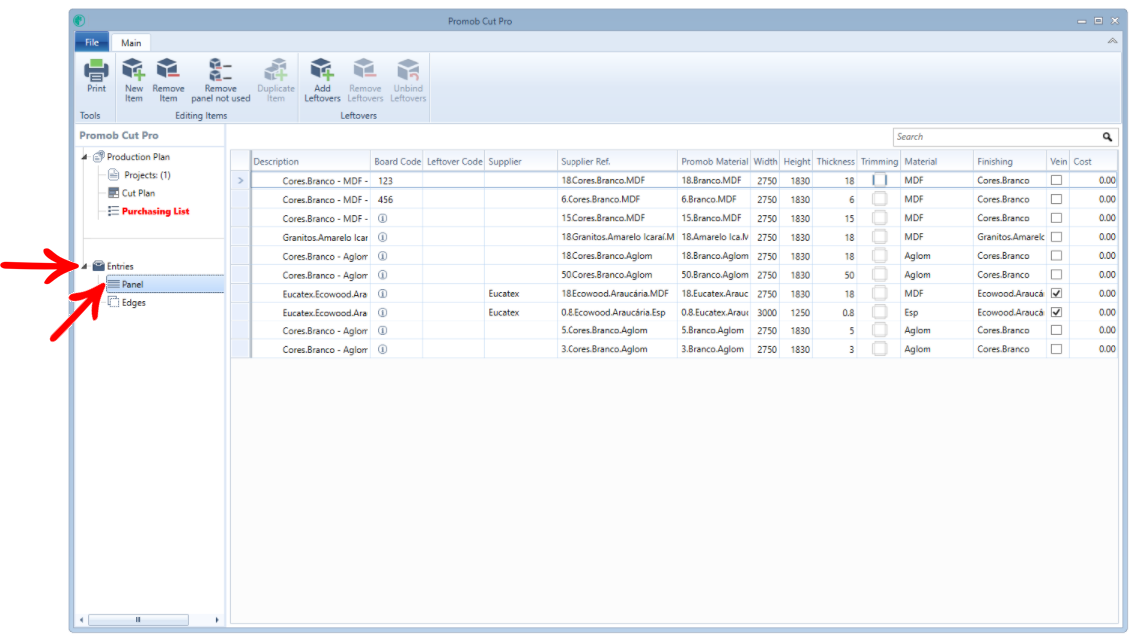
Task: Click info icon in 18.Cores.Branco.Aglom row
Action: [x=383, y=256]
